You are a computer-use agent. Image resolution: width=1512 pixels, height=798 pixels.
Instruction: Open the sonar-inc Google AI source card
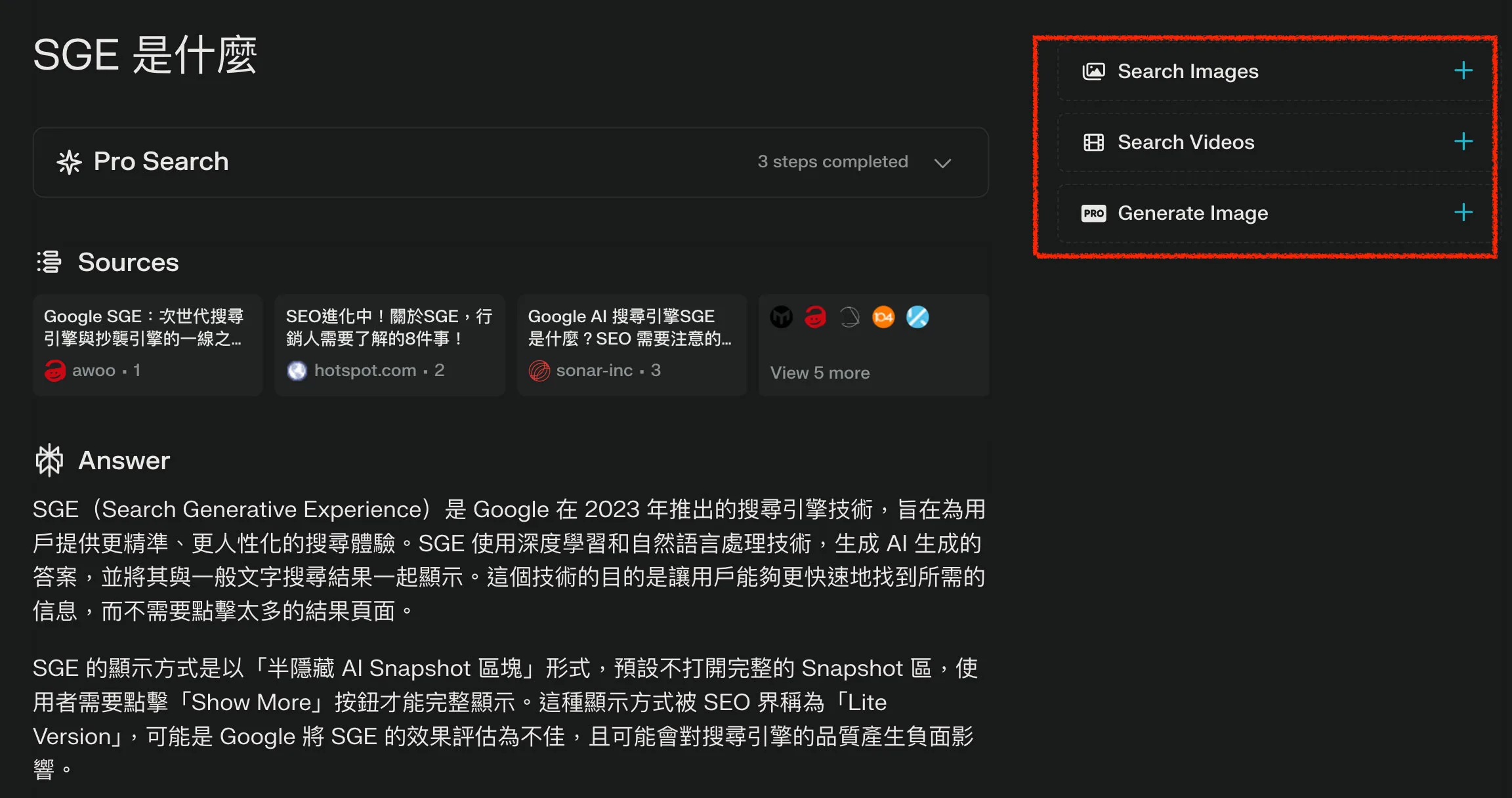click(x=632, y=345)
